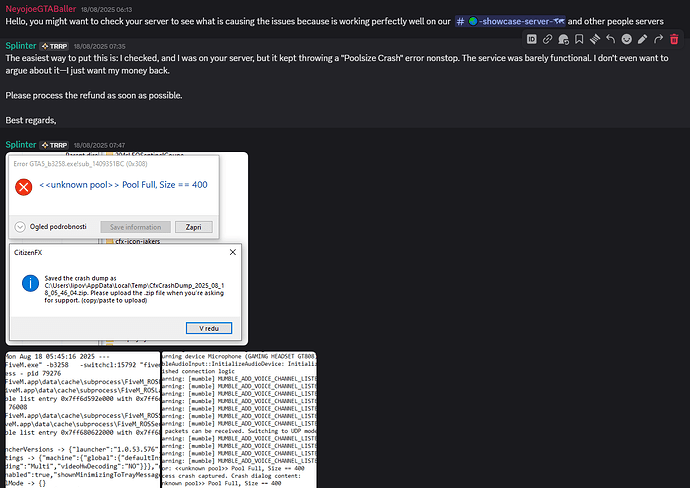Open NeyojoeGTABaller's user profile
This screenshot has height=488, width=690.
coord(40,9)
